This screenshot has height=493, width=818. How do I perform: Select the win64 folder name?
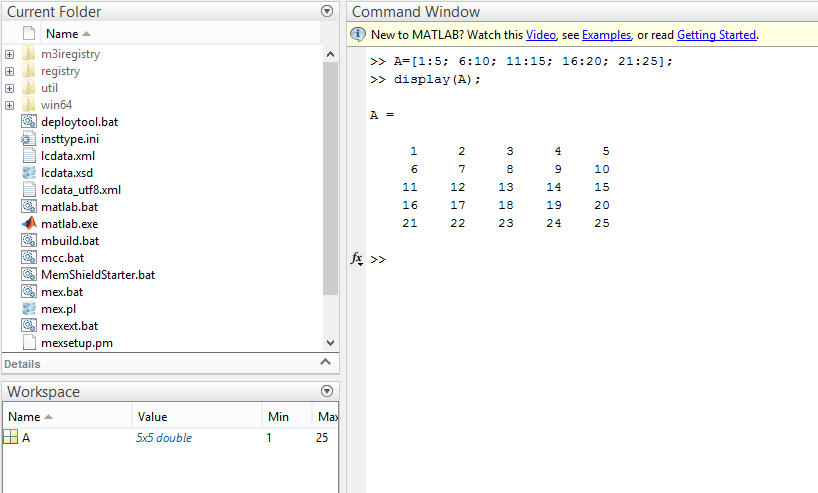click(56, 105)
